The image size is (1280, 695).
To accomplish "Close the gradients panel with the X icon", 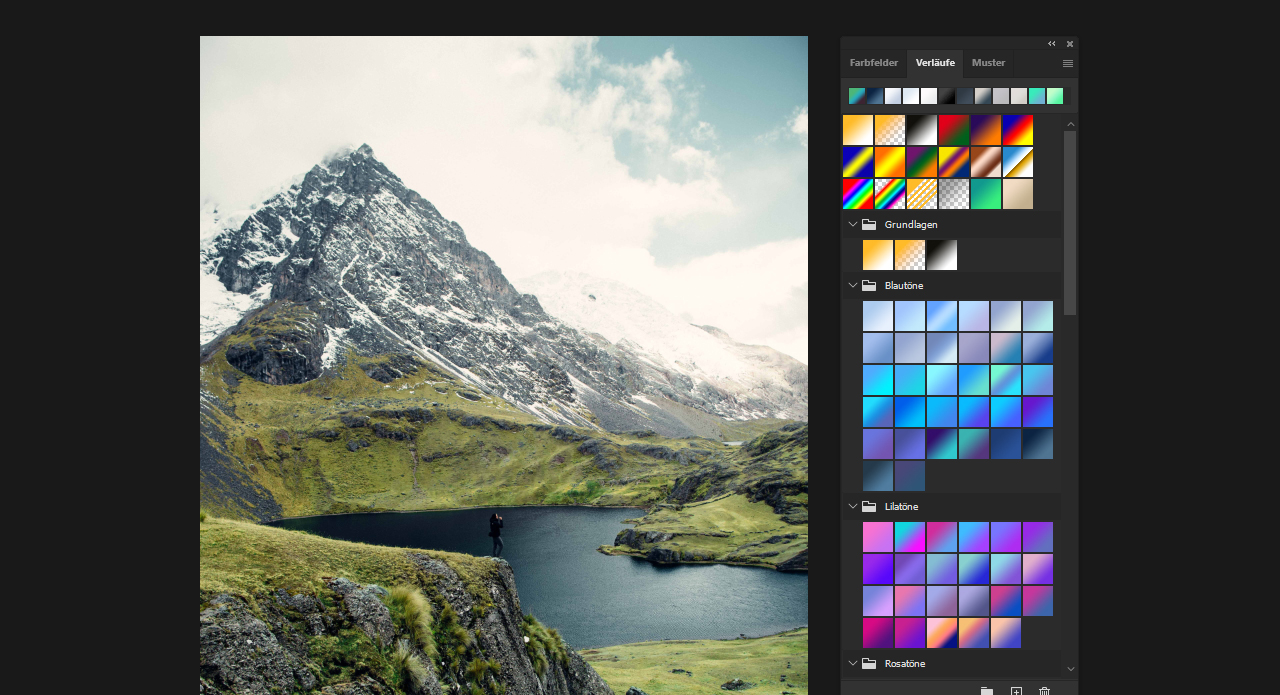I will pos(1069,43).
